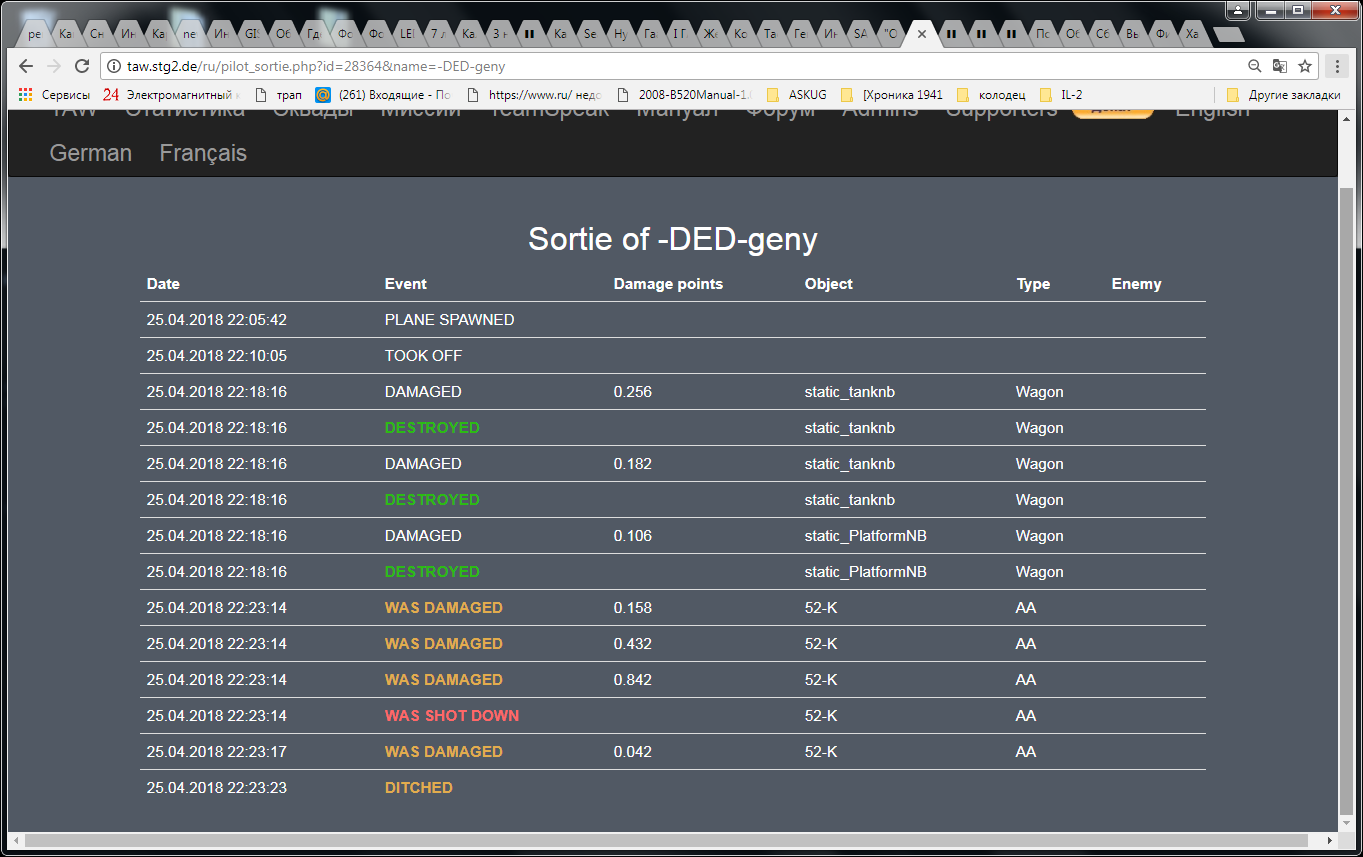Viewport: 1363px width, 857px height.
Task: Reload the page with refresh icon
Action: pyautogui.click(x=82, y=66)
